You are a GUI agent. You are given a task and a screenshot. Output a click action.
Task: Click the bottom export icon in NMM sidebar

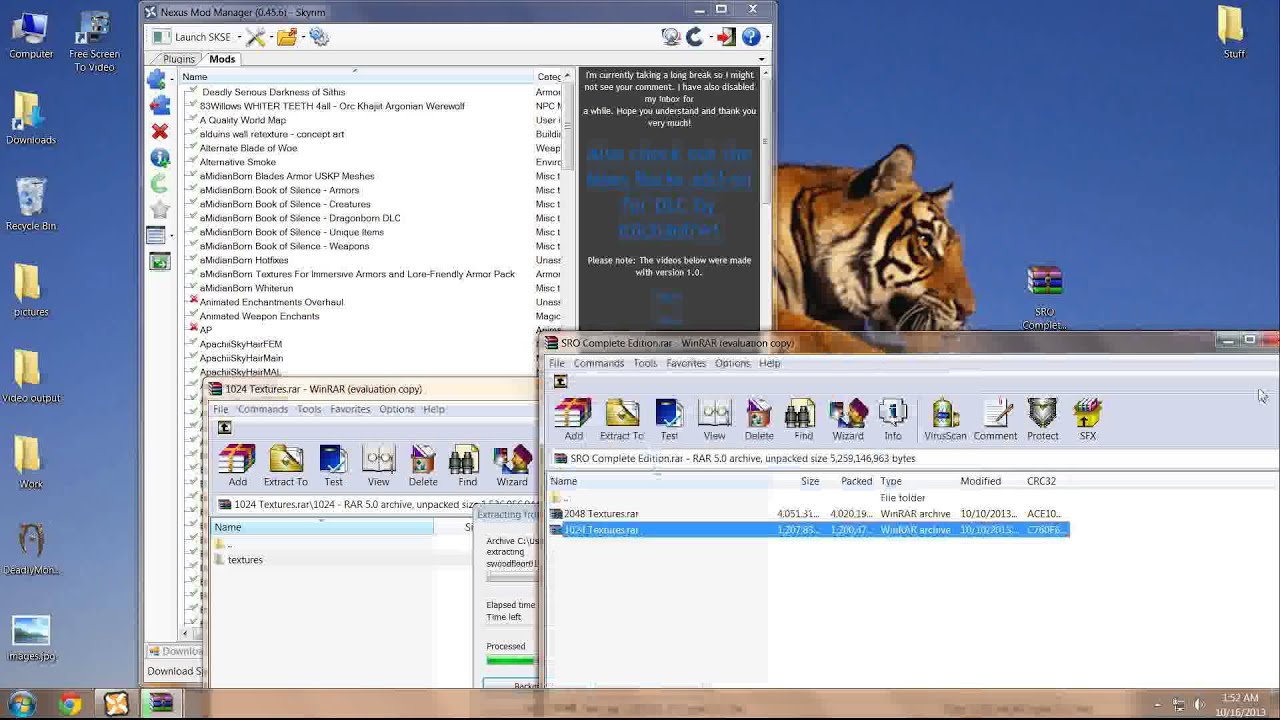point(159,262)
